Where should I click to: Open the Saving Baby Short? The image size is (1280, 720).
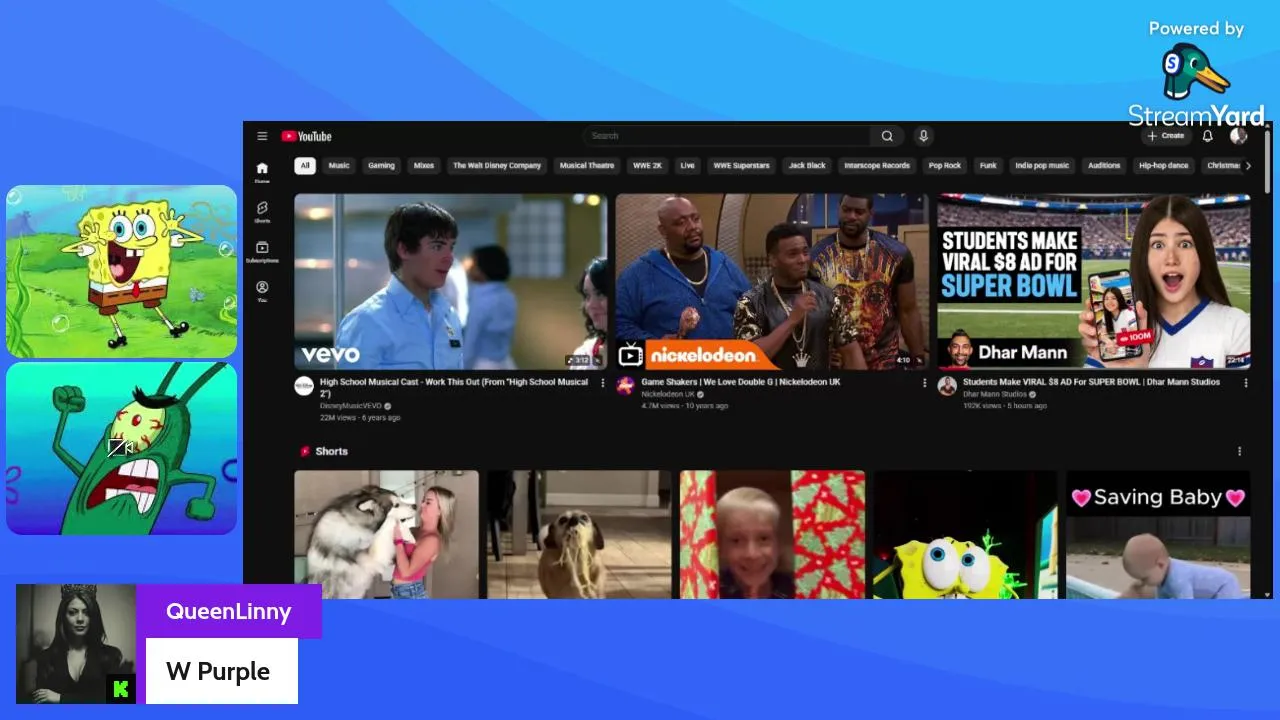click(x=1158, y=534)
